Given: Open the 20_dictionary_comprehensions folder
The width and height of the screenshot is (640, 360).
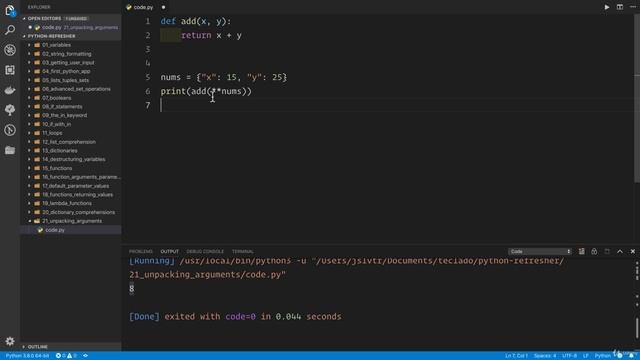Looking at the screenshot, I should pos(71,212).
